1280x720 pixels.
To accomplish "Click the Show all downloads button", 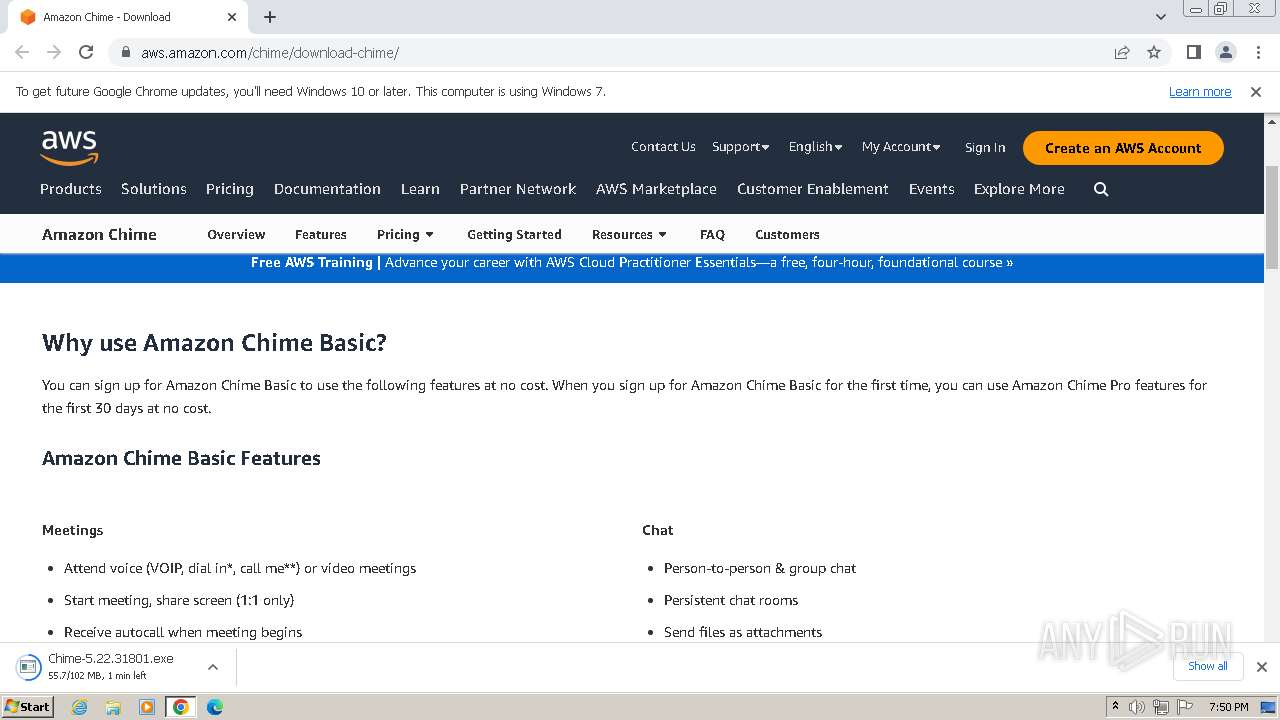I will [x=1208, y=667].
